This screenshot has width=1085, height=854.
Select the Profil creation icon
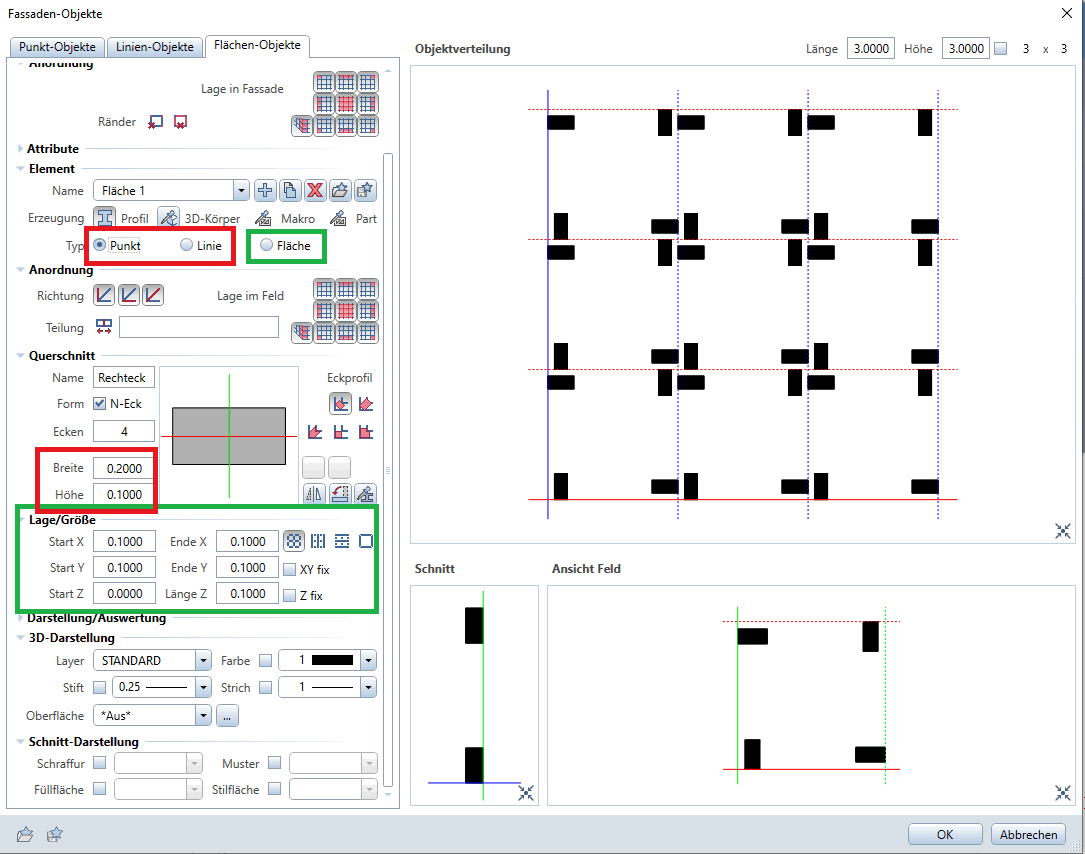click(105, 218)
